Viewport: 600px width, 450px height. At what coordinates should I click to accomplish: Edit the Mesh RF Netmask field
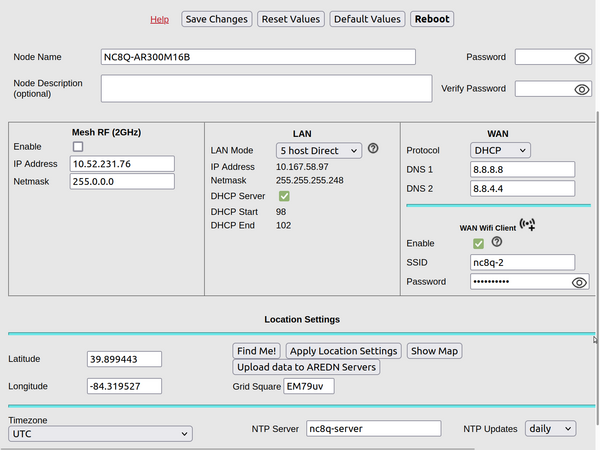pos(122,181)
